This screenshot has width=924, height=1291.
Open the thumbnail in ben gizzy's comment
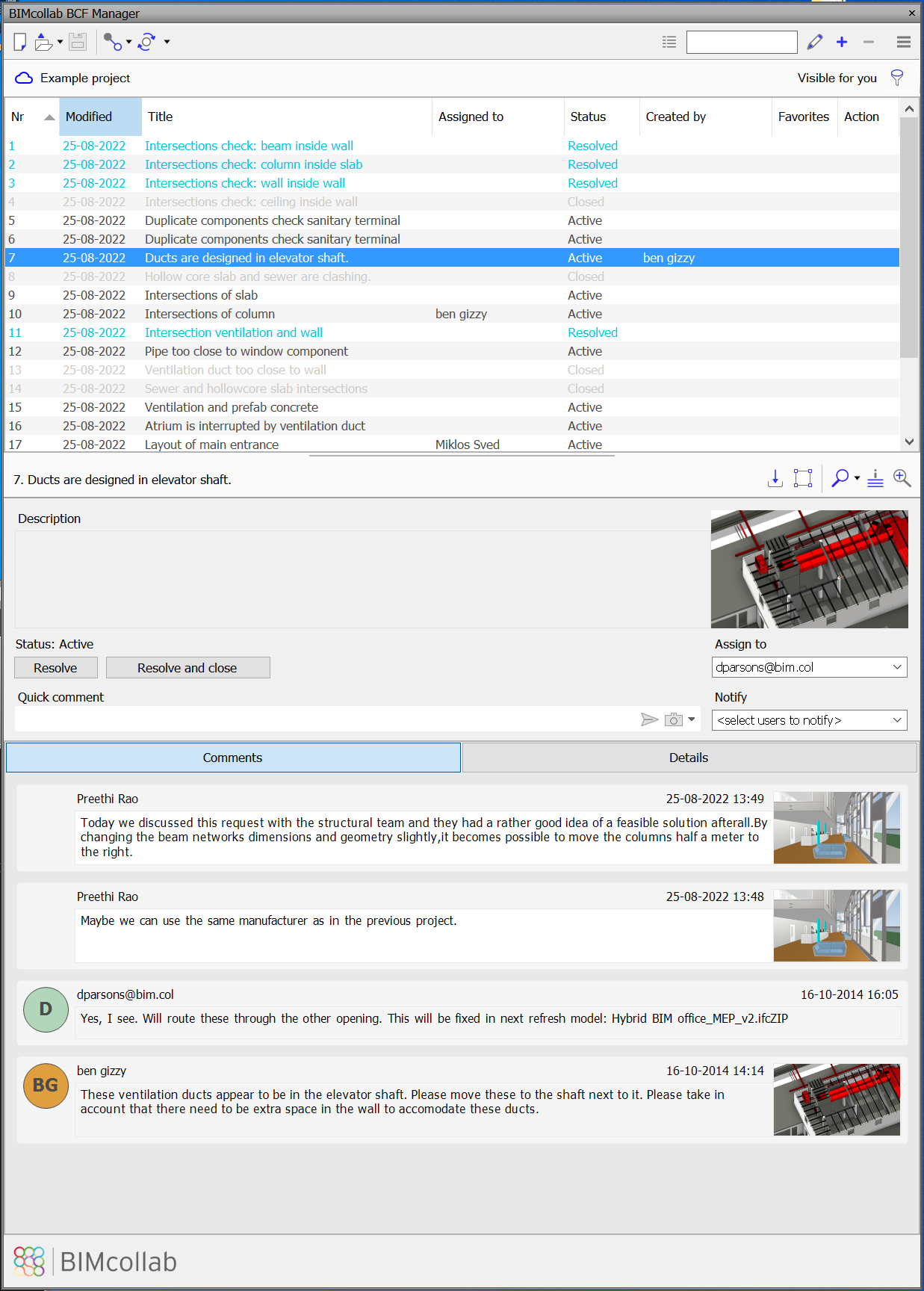(x=837, y=1100)
